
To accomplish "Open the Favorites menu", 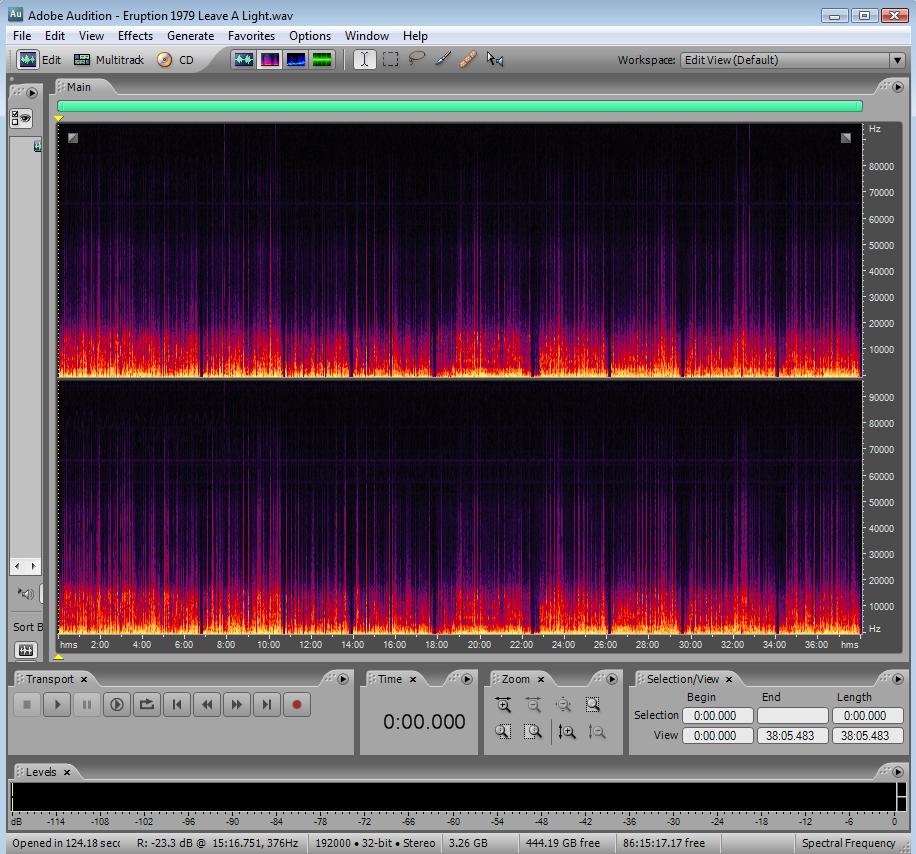I will point(251,36).
